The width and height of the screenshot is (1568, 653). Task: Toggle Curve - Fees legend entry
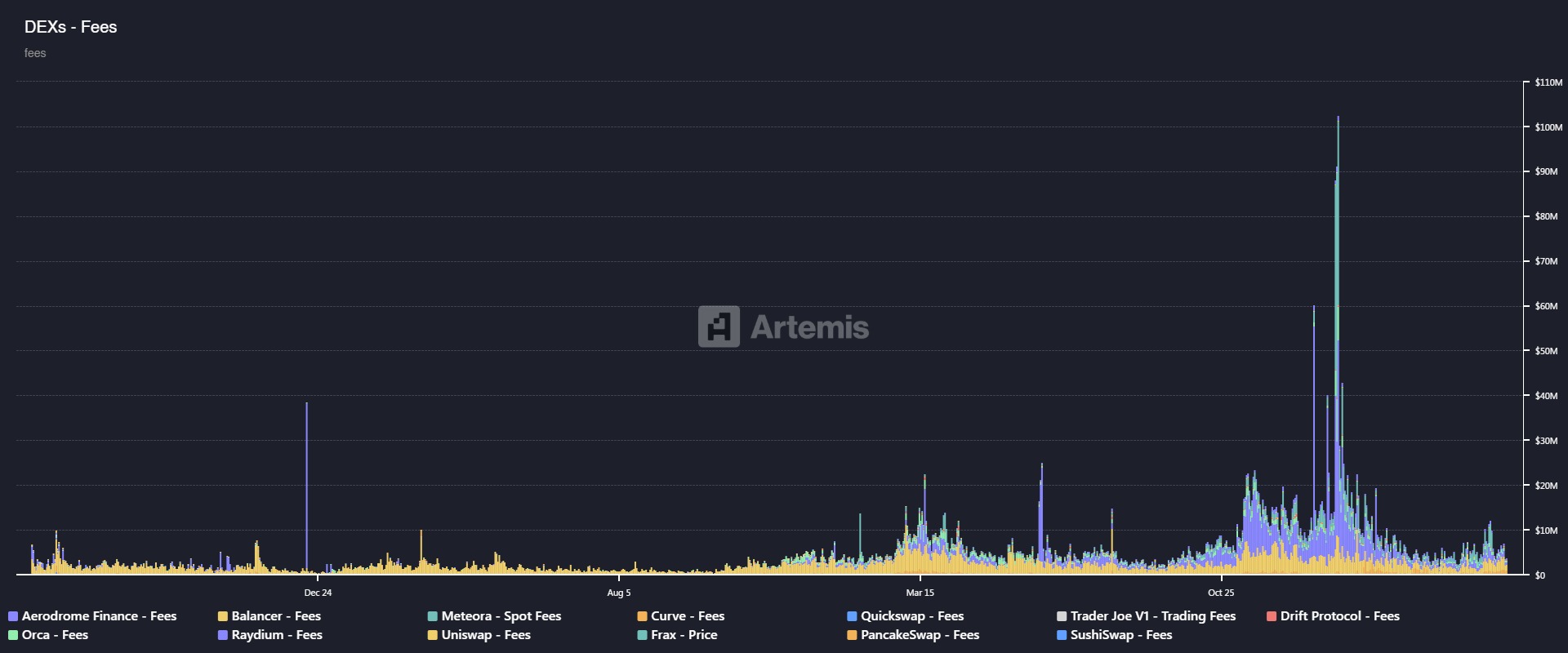pos(680,616)
